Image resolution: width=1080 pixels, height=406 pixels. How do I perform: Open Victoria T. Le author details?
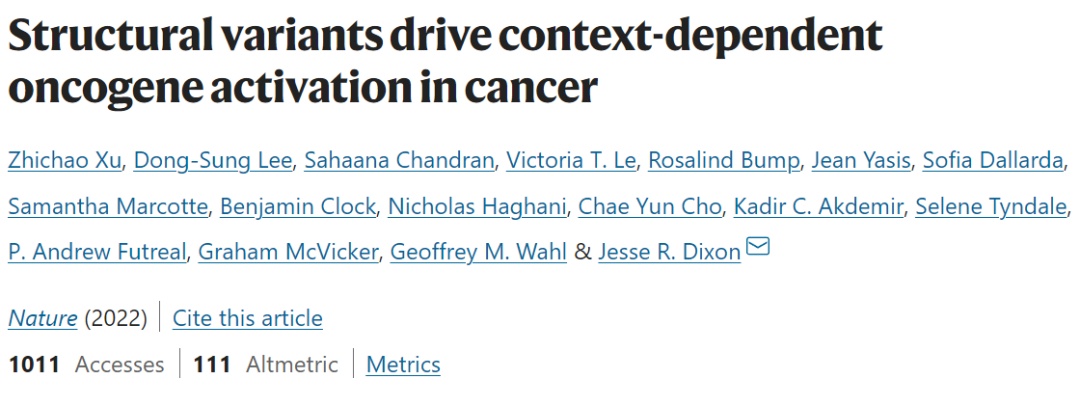tap(571, 161)
